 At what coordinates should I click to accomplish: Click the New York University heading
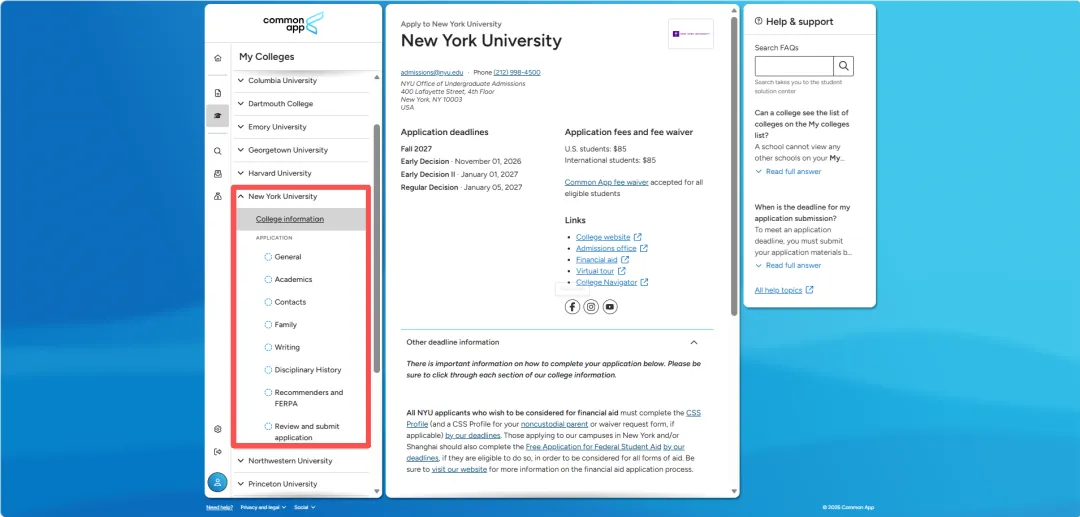point(481,41)
